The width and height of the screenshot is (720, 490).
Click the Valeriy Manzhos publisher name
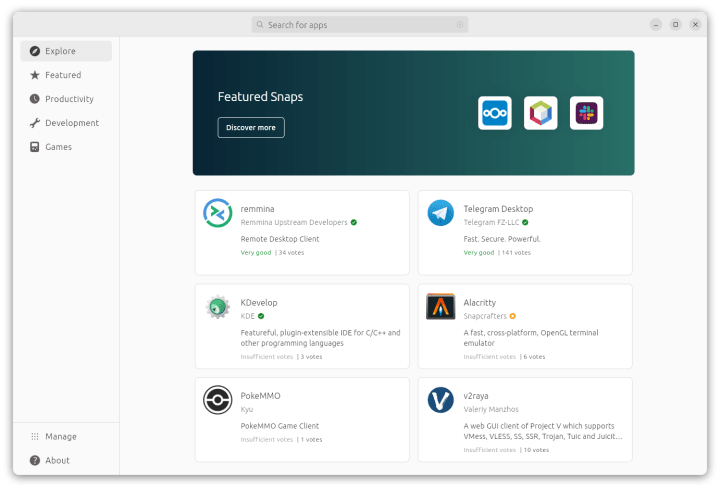491,409
